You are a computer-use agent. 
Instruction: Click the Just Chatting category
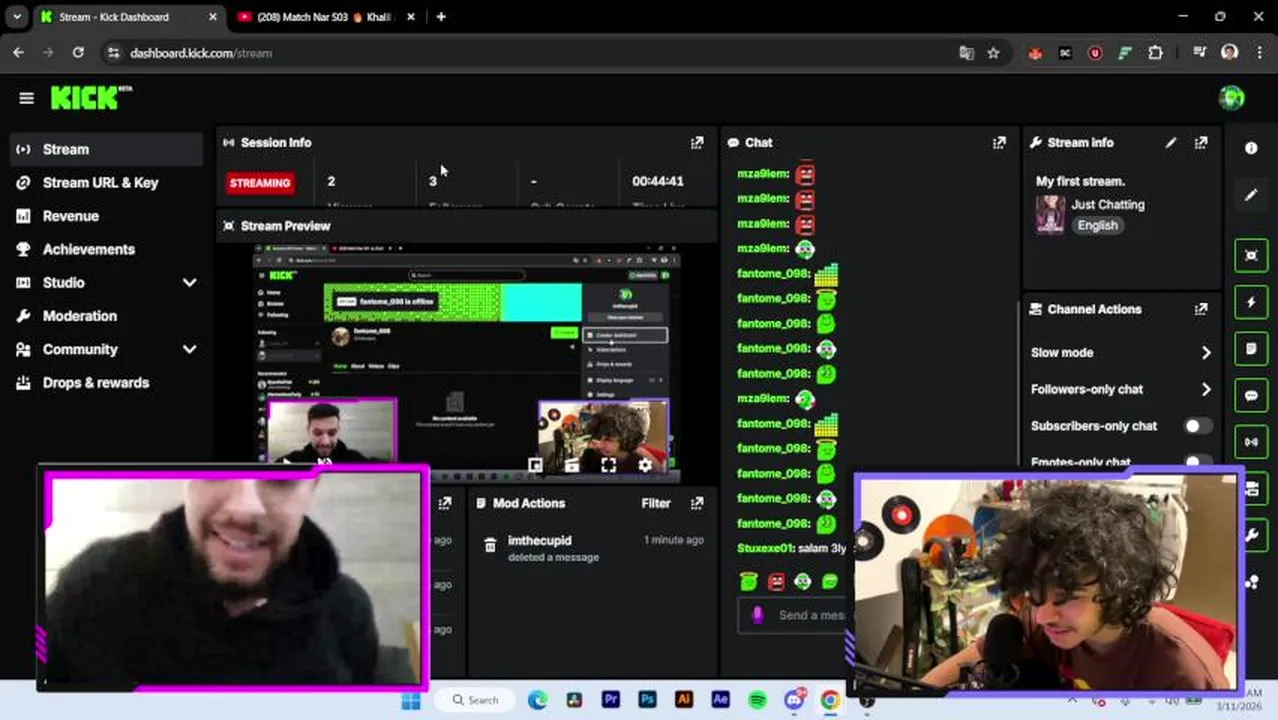tap(1108, 204)
